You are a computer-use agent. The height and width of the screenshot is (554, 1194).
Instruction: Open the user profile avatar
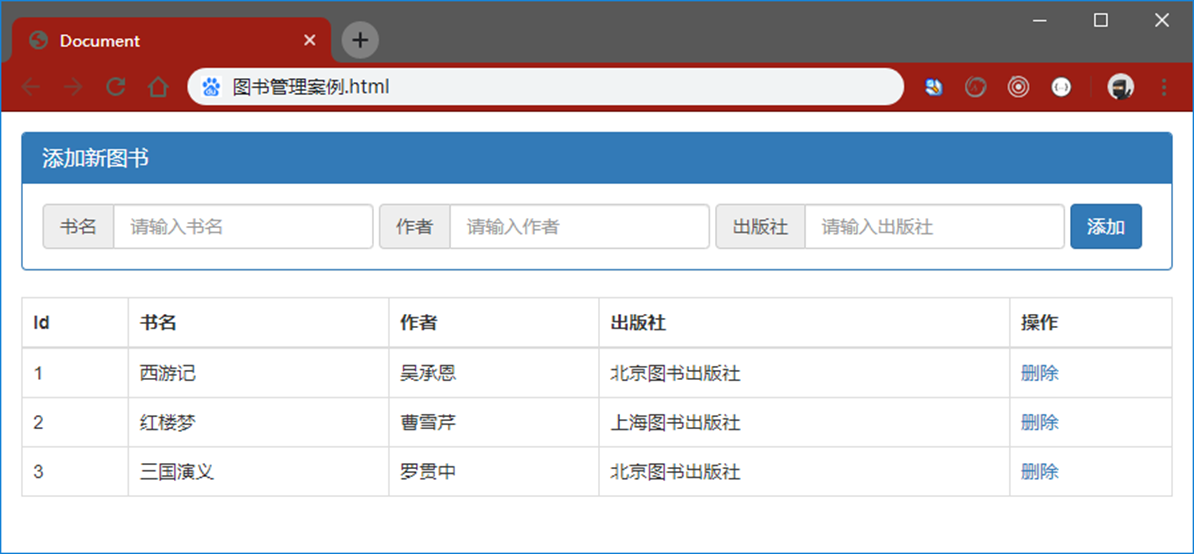(1120, 88)
